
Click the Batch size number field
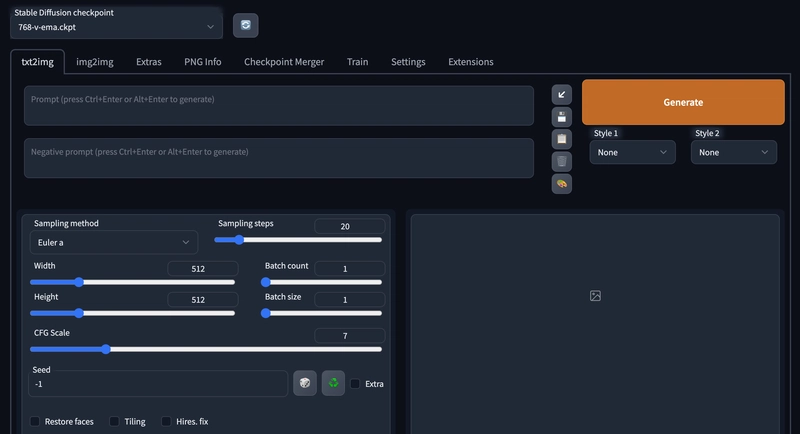click(x=349, y=299)
